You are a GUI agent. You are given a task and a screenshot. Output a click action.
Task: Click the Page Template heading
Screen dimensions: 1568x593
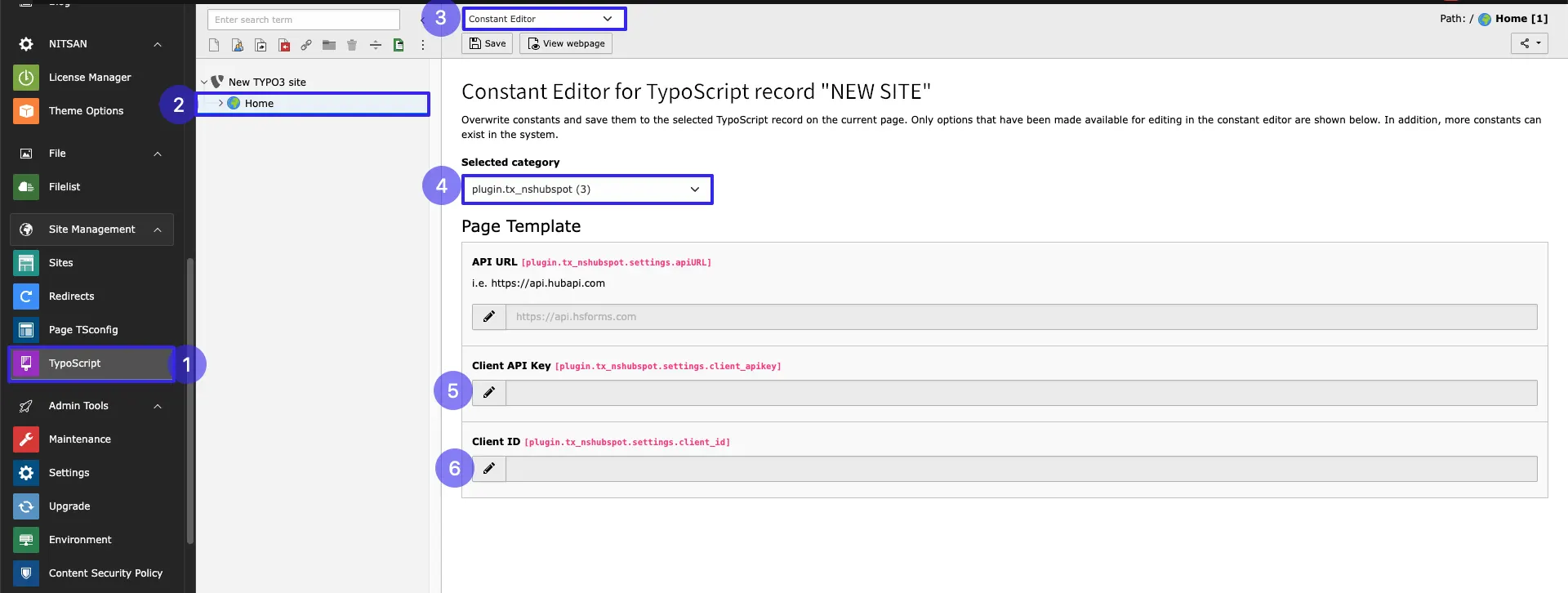click(521, 226)
